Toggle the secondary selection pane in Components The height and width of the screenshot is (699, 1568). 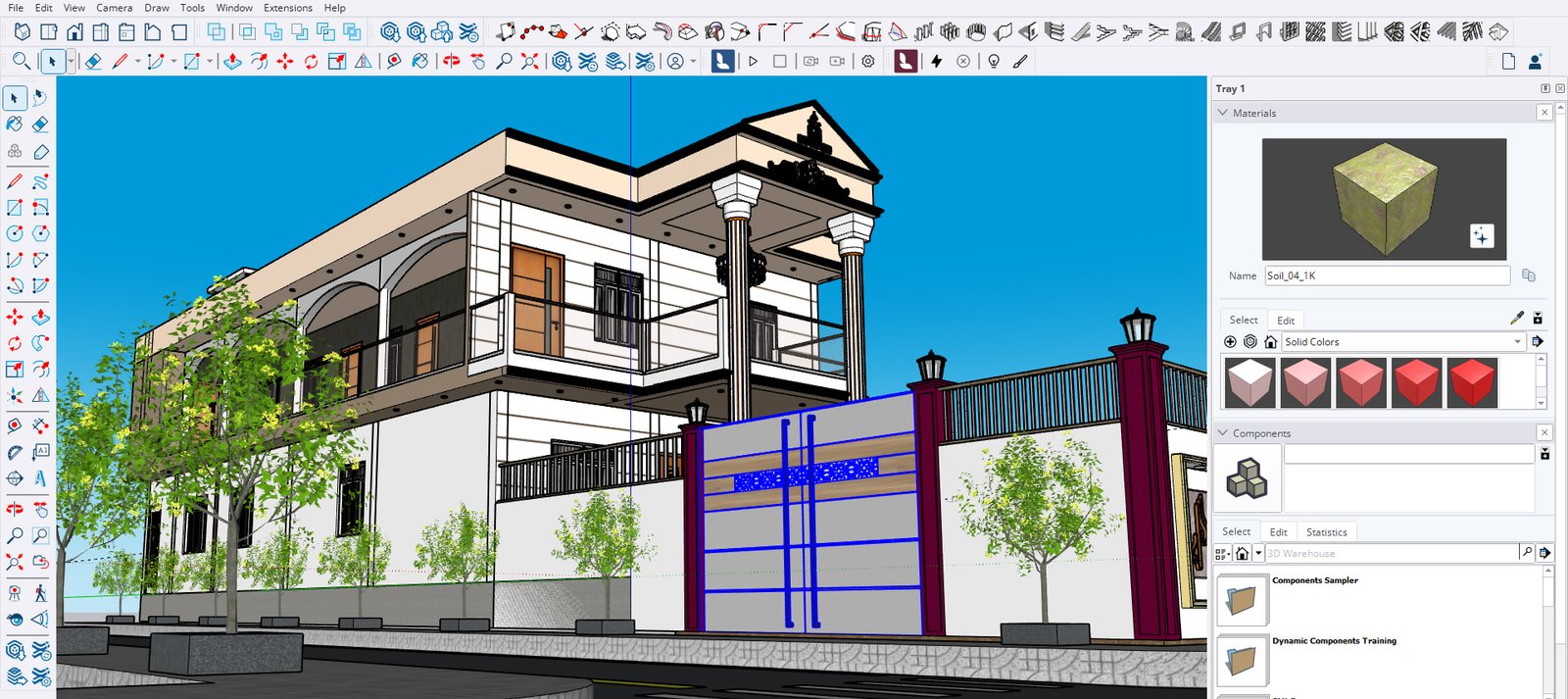click(x=1544, y=454)
